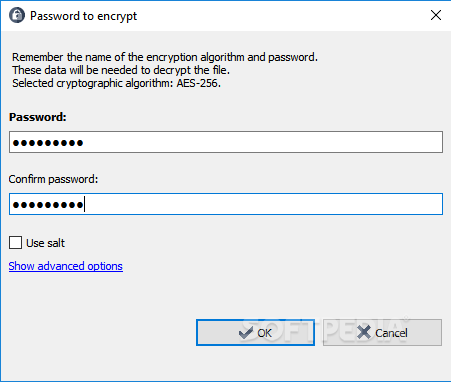
Task: Enable the Use salt checkbox
Action: pos(15,243)
